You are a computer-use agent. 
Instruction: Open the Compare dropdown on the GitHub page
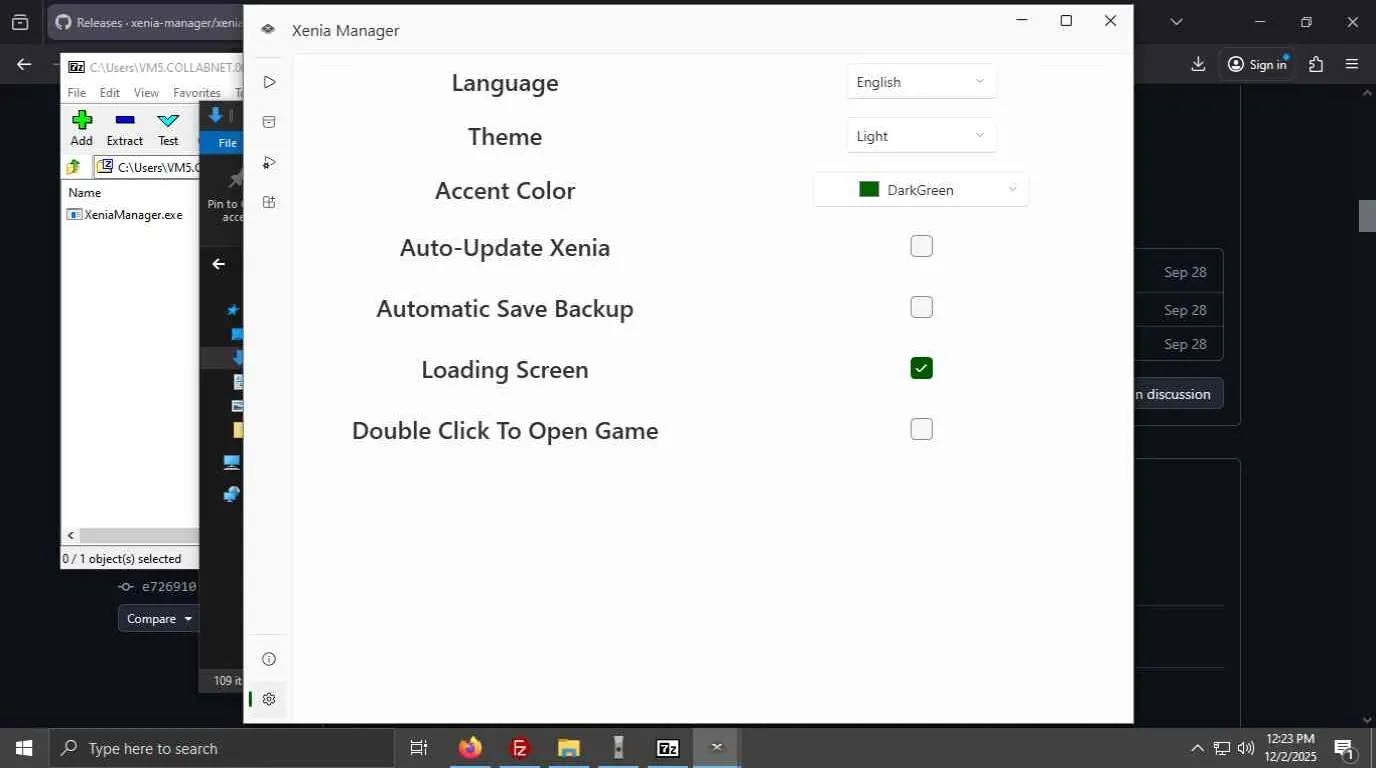point(158,619)
